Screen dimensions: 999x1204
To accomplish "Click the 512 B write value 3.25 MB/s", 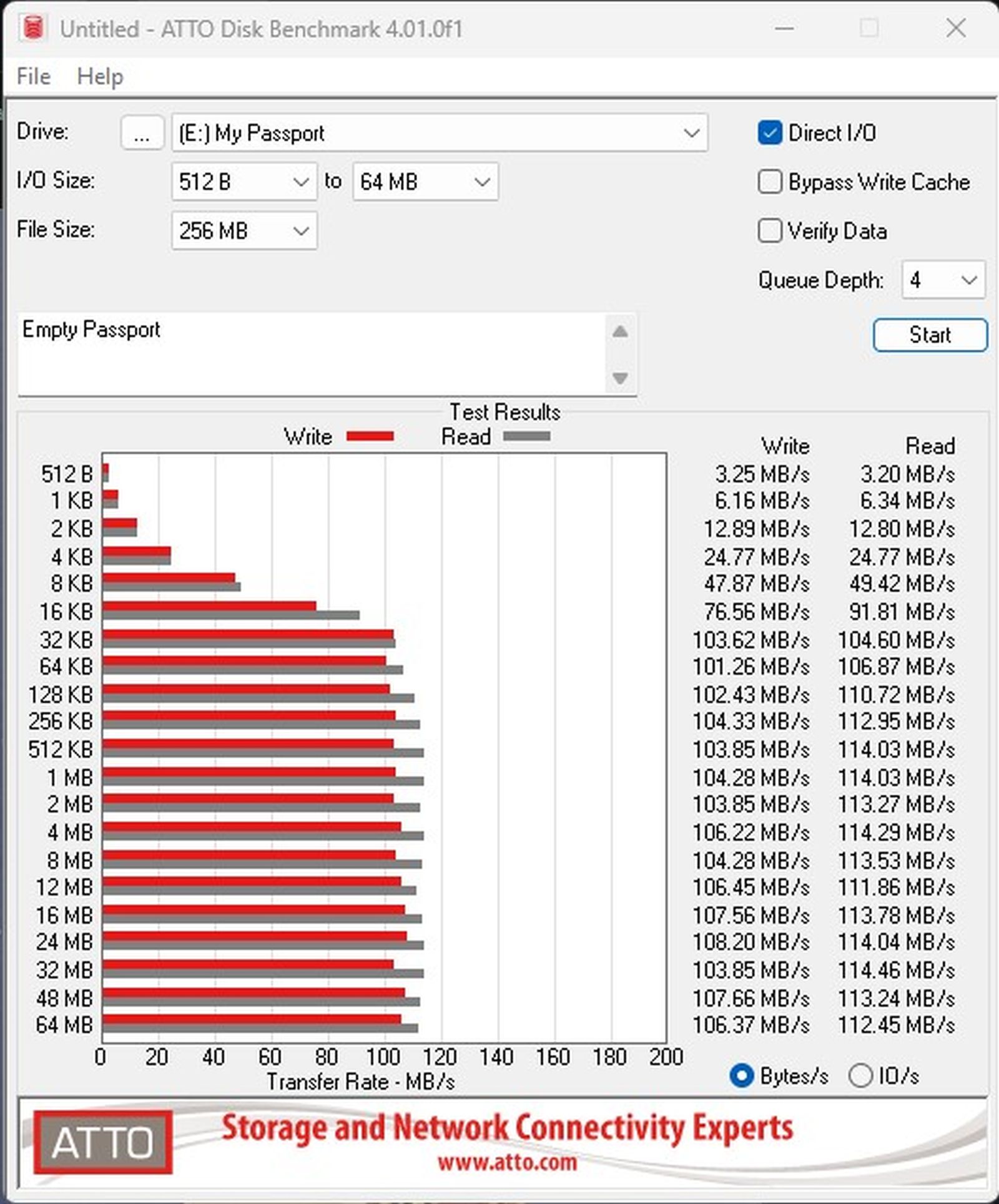I will [762, 474].
